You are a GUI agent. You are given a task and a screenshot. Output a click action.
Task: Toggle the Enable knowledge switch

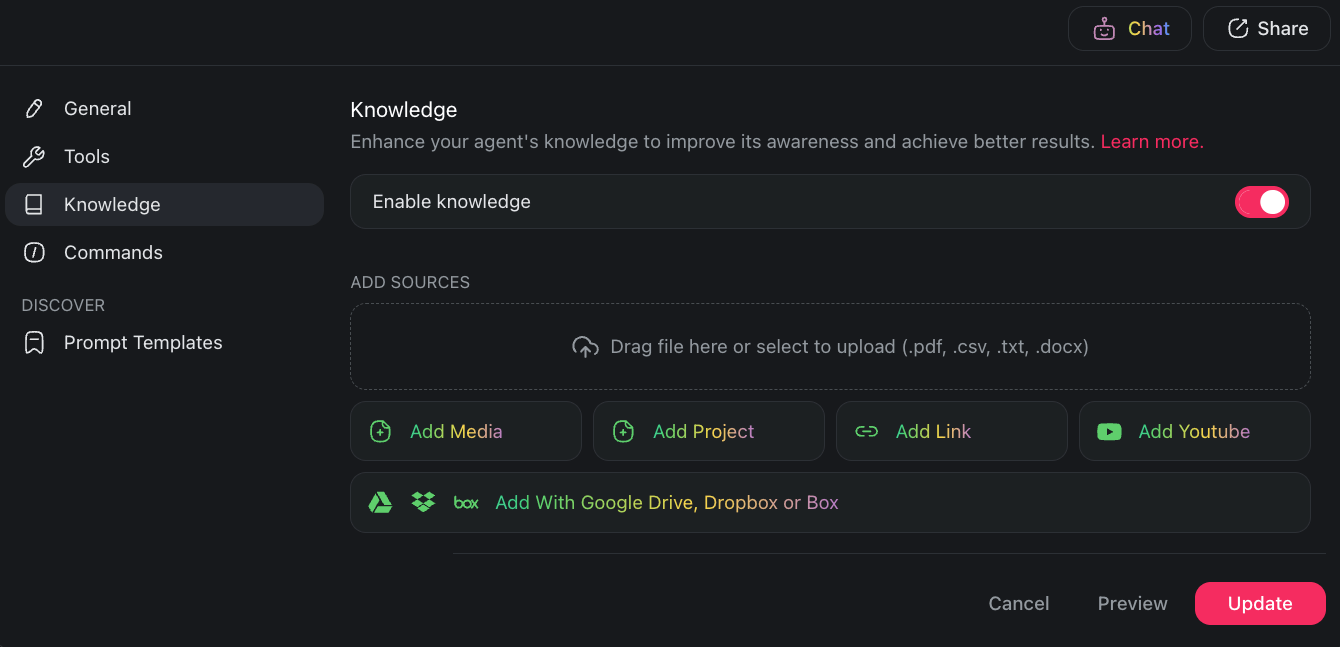coord(1262,201)
